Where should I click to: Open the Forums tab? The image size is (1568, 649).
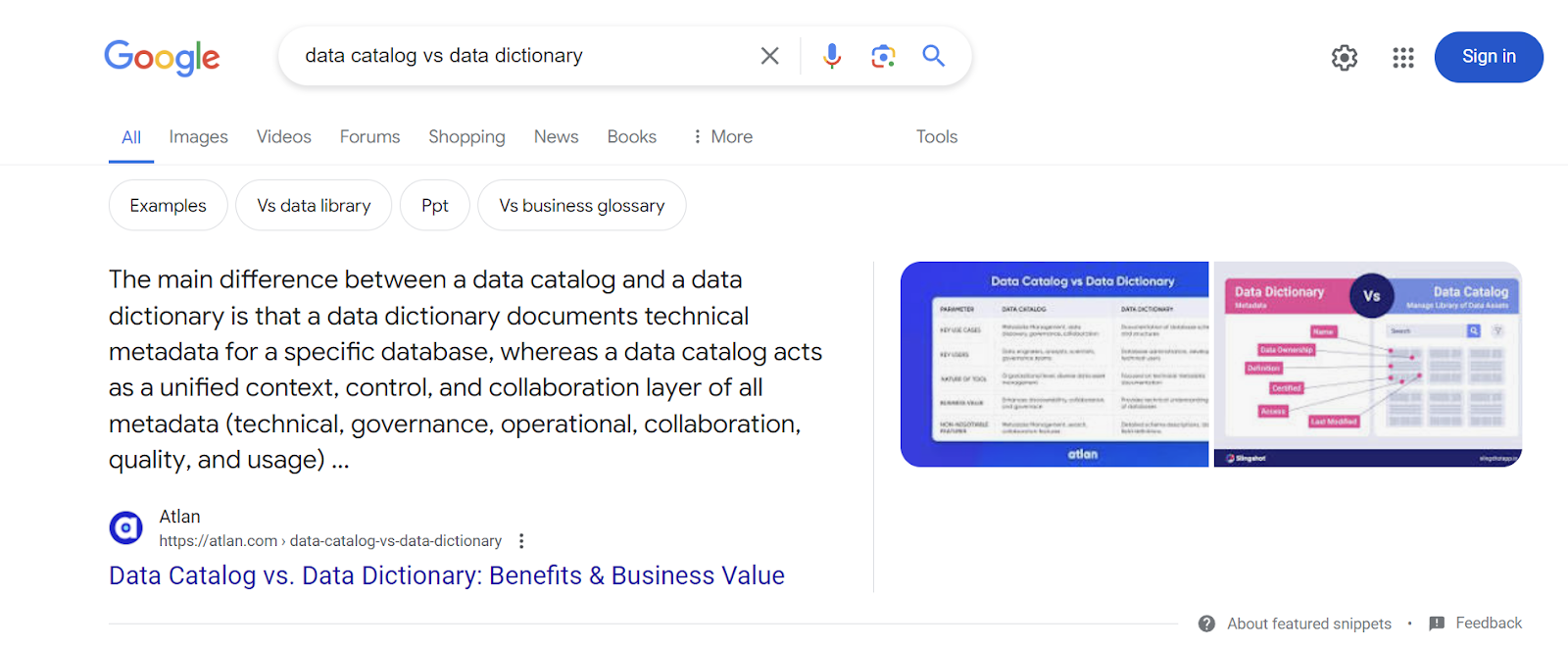tap(369, 137)
